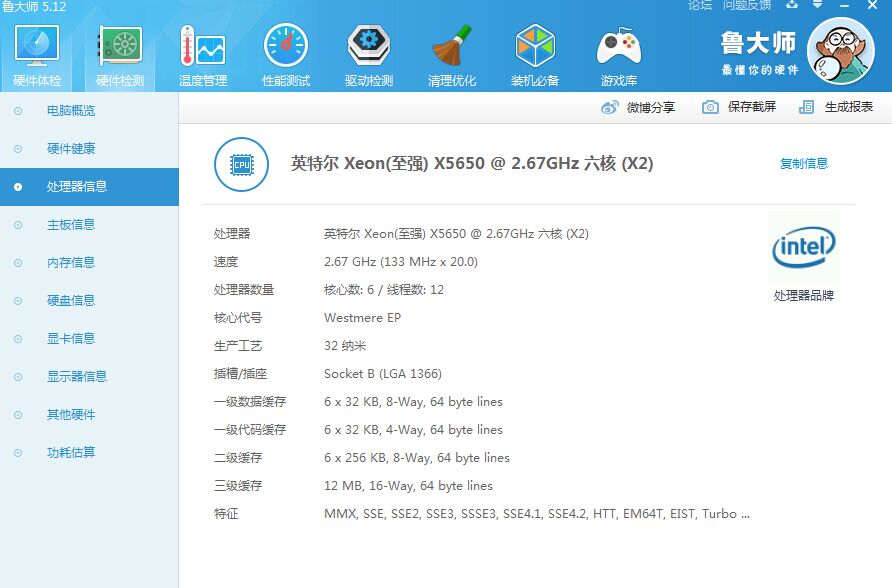
Task: Switch to the 硬件检测 hardware detection tab
Action: [x=120, y=56]
